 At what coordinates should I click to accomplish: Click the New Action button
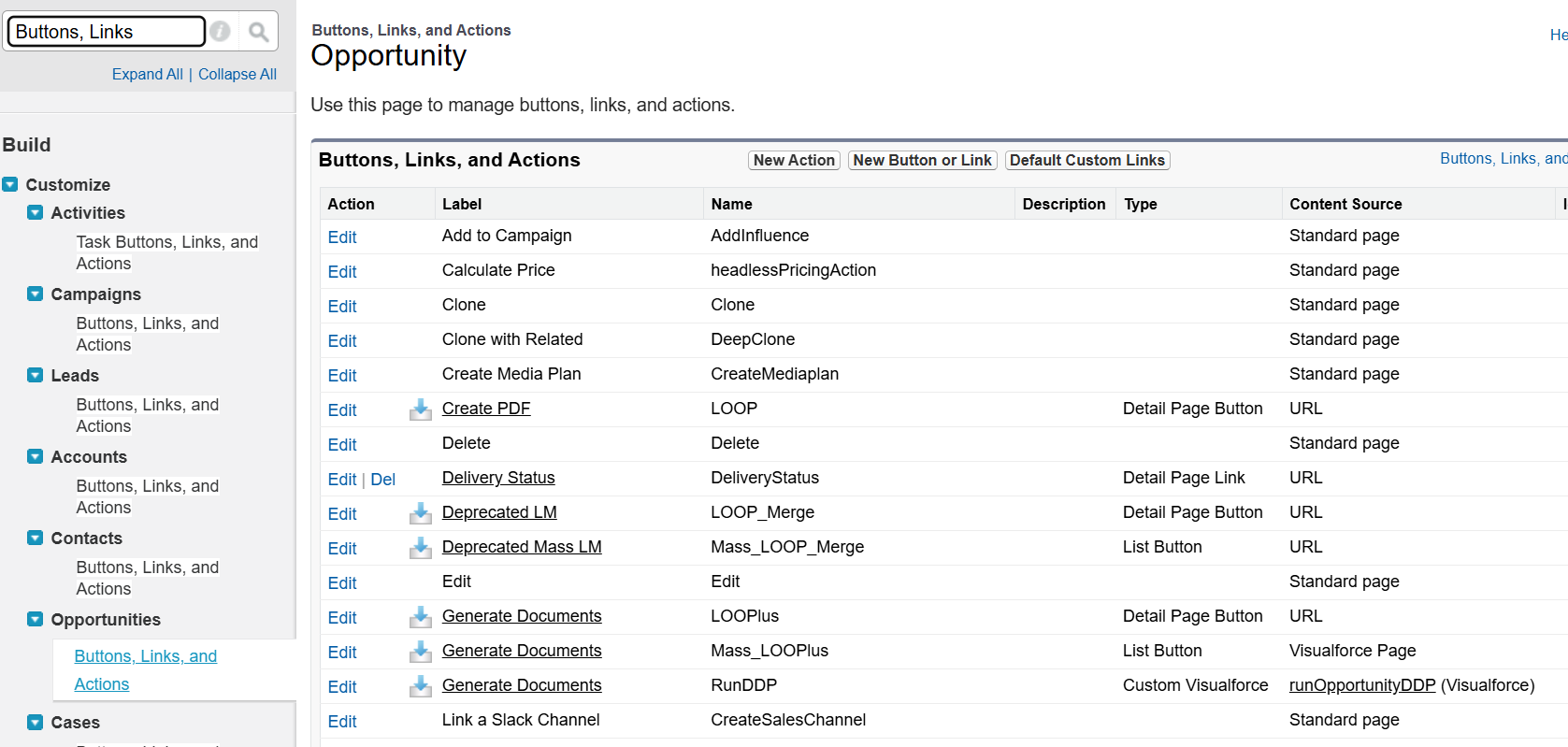tap(794, 160)
